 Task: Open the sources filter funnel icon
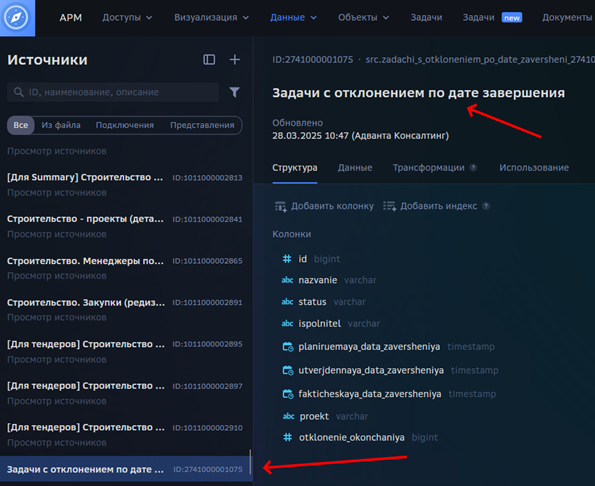pos(235,92)
